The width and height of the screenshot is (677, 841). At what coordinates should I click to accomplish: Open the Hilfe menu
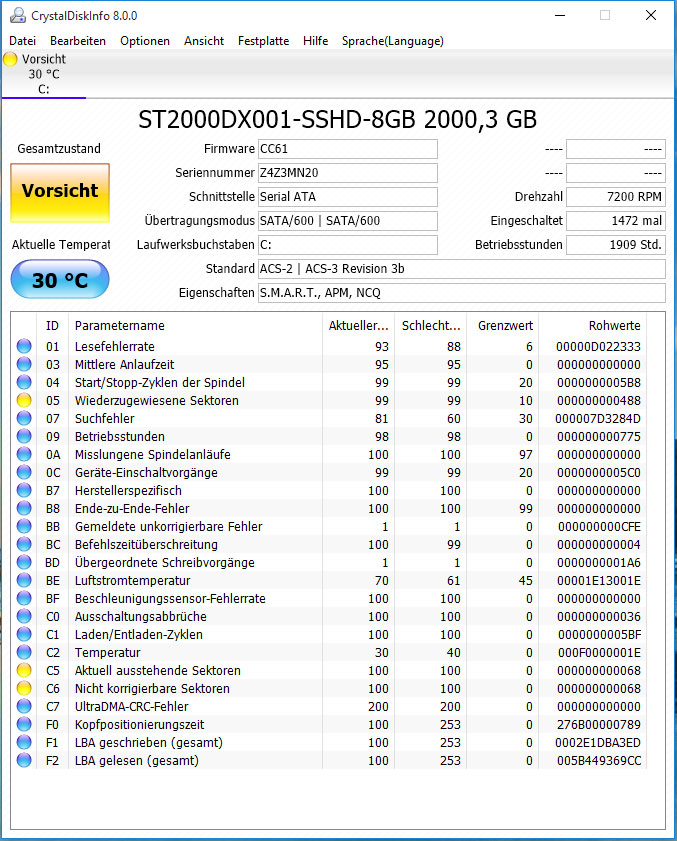coord(315,41)
